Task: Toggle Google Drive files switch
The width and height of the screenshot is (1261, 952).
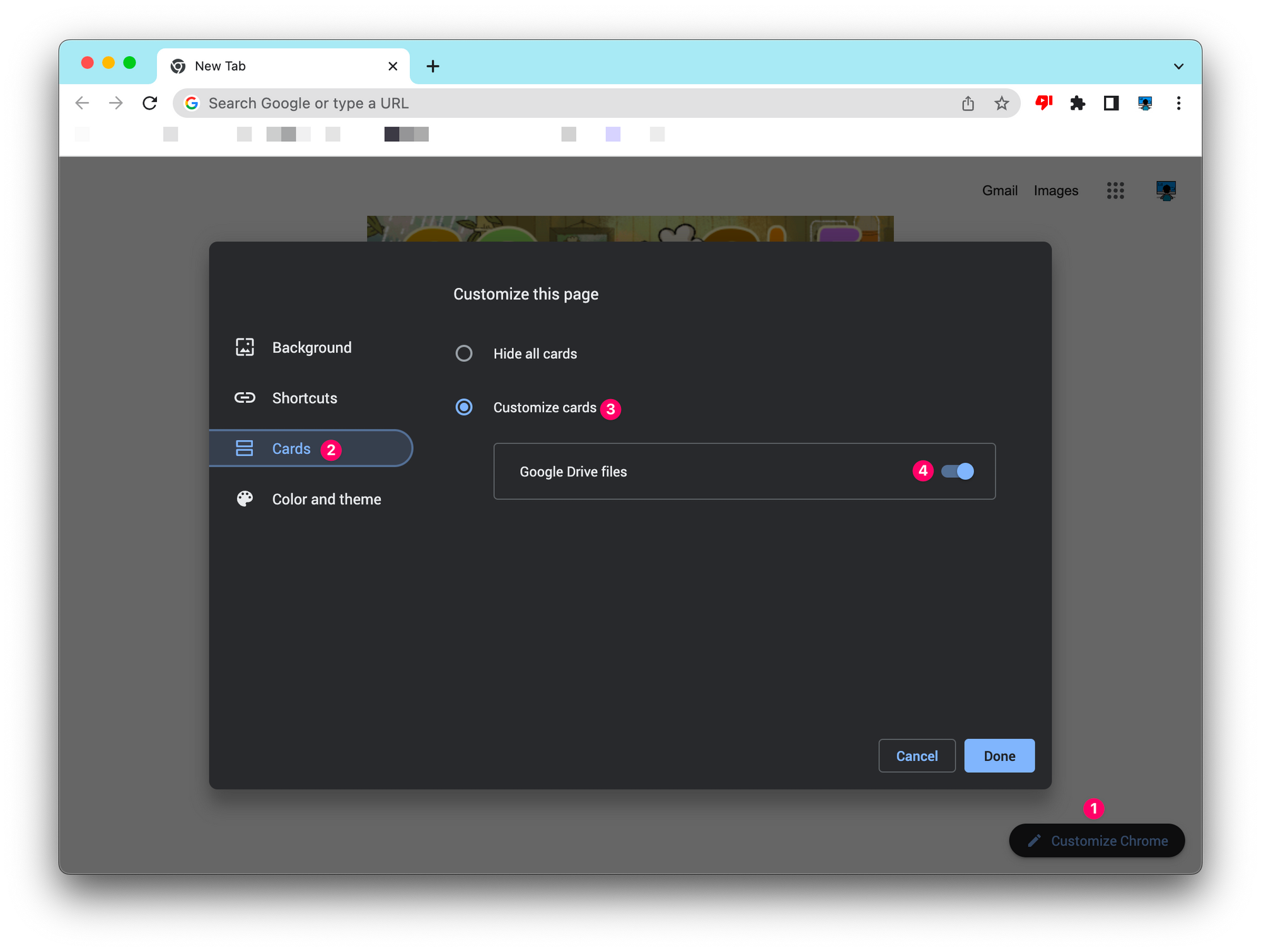Action: tap(957, 472)
